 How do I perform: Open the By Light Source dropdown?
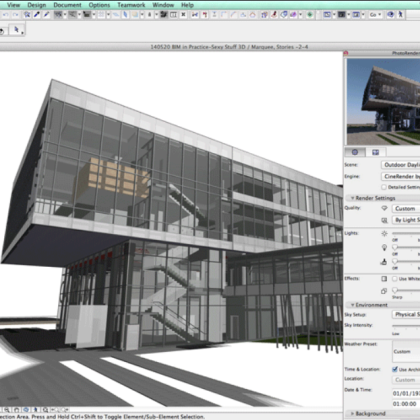(406, 220)
